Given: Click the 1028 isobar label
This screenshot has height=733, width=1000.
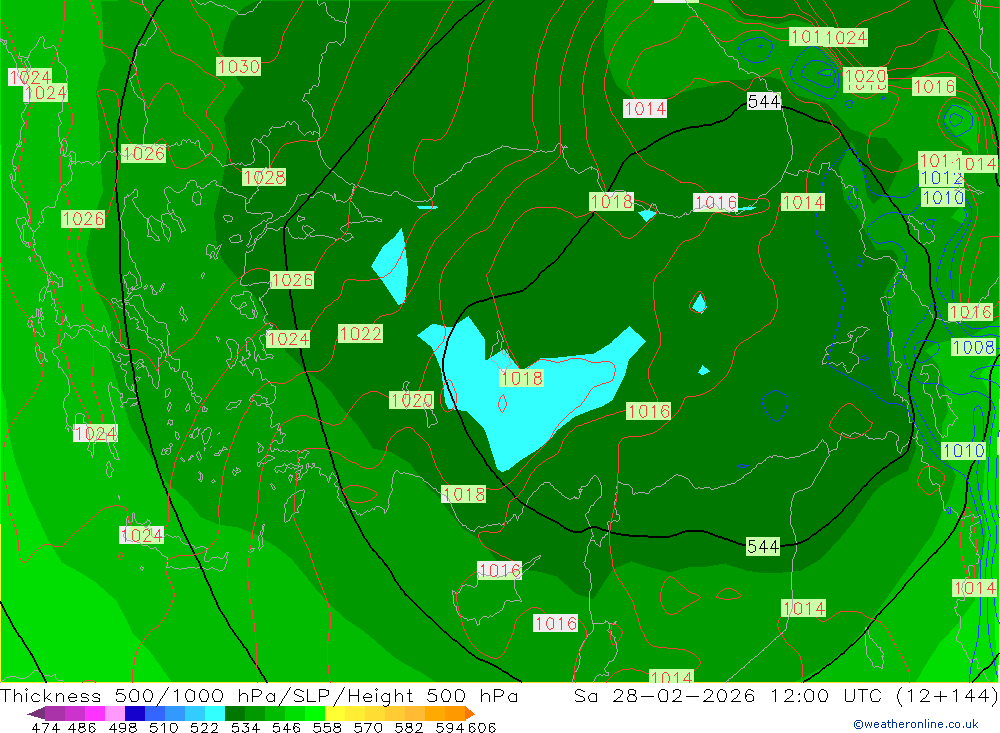Looking at the screenshot, I should pyautogui.click(x=264, y=177).
